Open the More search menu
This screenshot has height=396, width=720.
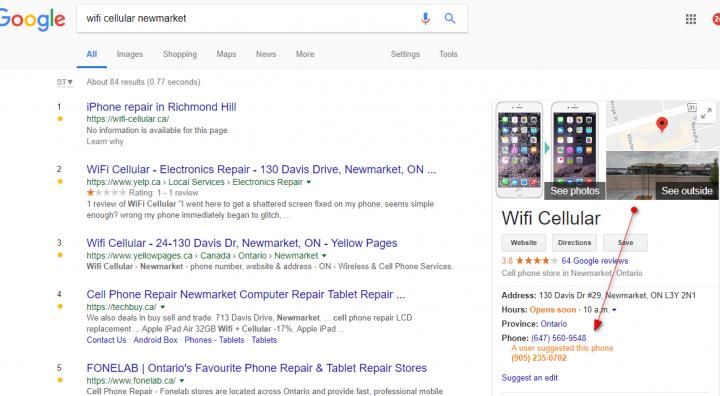coord(305,54)
